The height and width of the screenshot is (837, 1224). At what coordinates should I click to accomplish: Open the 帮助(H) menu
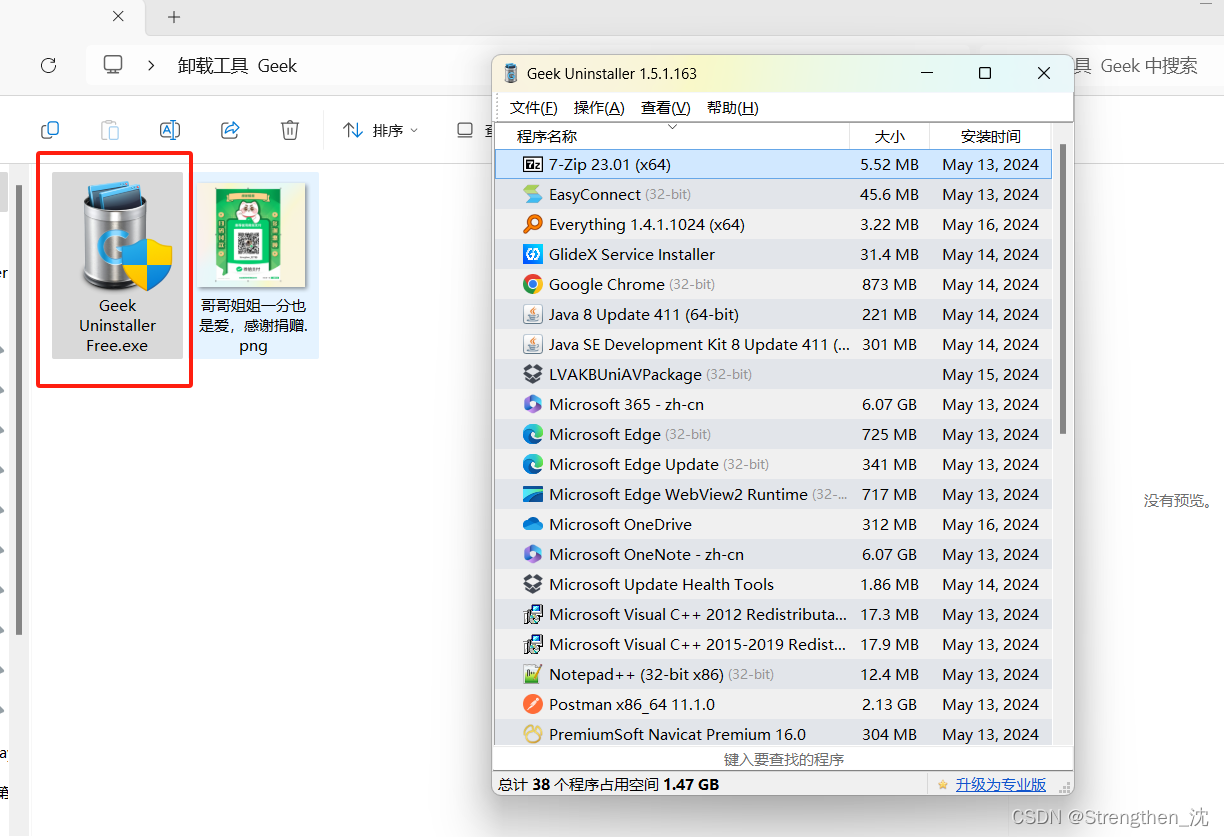[733, 108]
